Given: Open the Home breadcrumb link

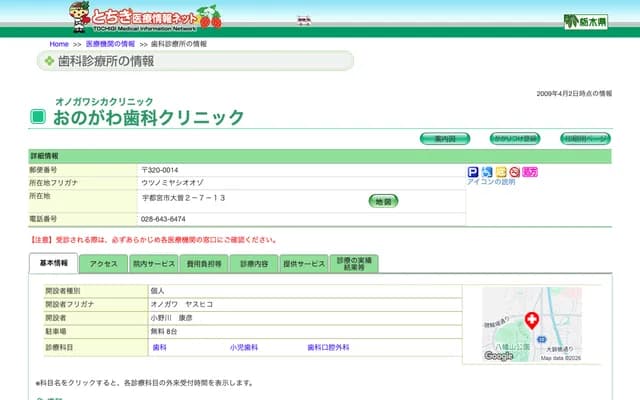Looking at the screenshot, I should pyautogui.click(x=59, y=44).
